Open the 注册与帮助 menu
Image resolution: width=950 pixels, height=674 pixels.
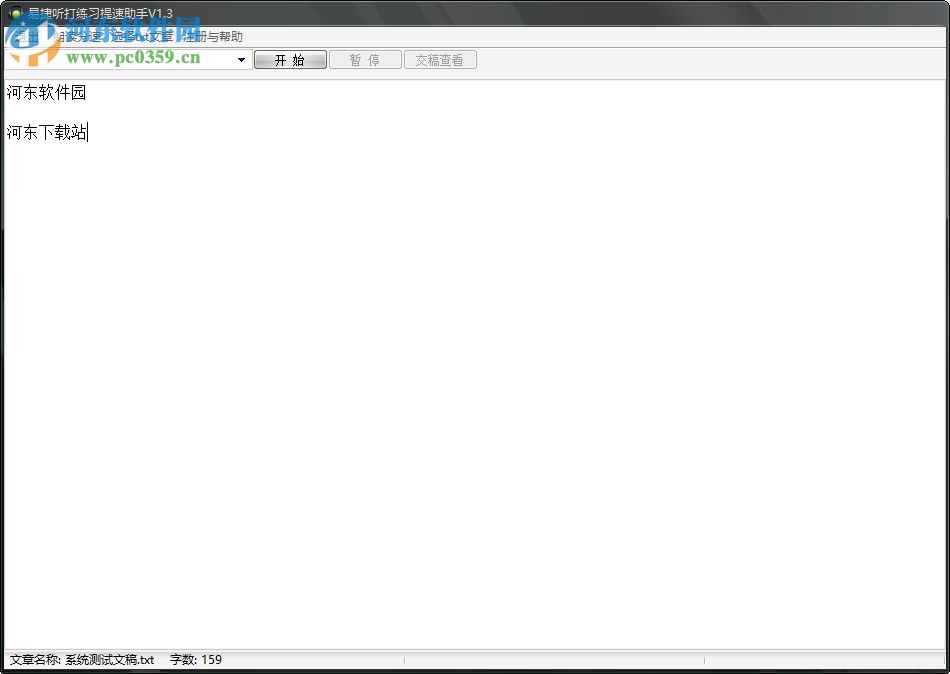pos(213,37)
